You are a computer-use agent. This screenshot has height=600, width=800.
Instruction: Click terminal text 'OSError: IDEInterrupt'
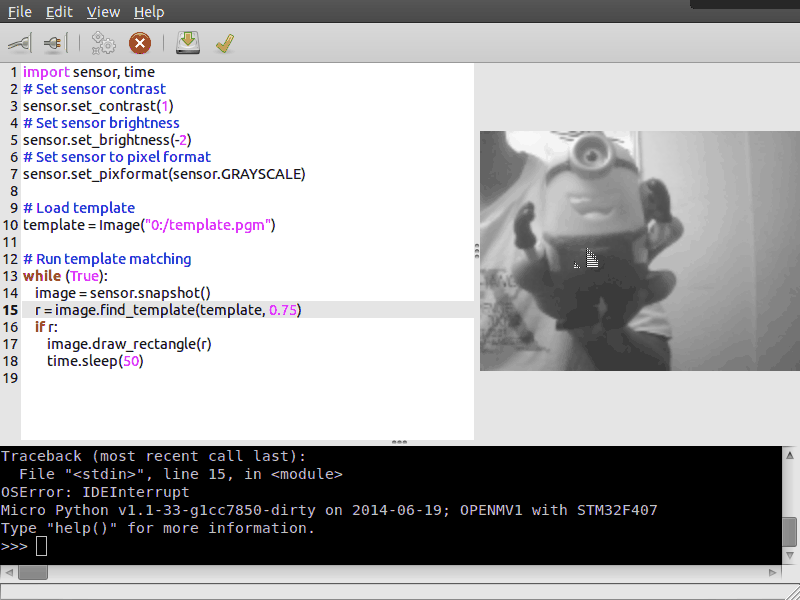[95, 492]
